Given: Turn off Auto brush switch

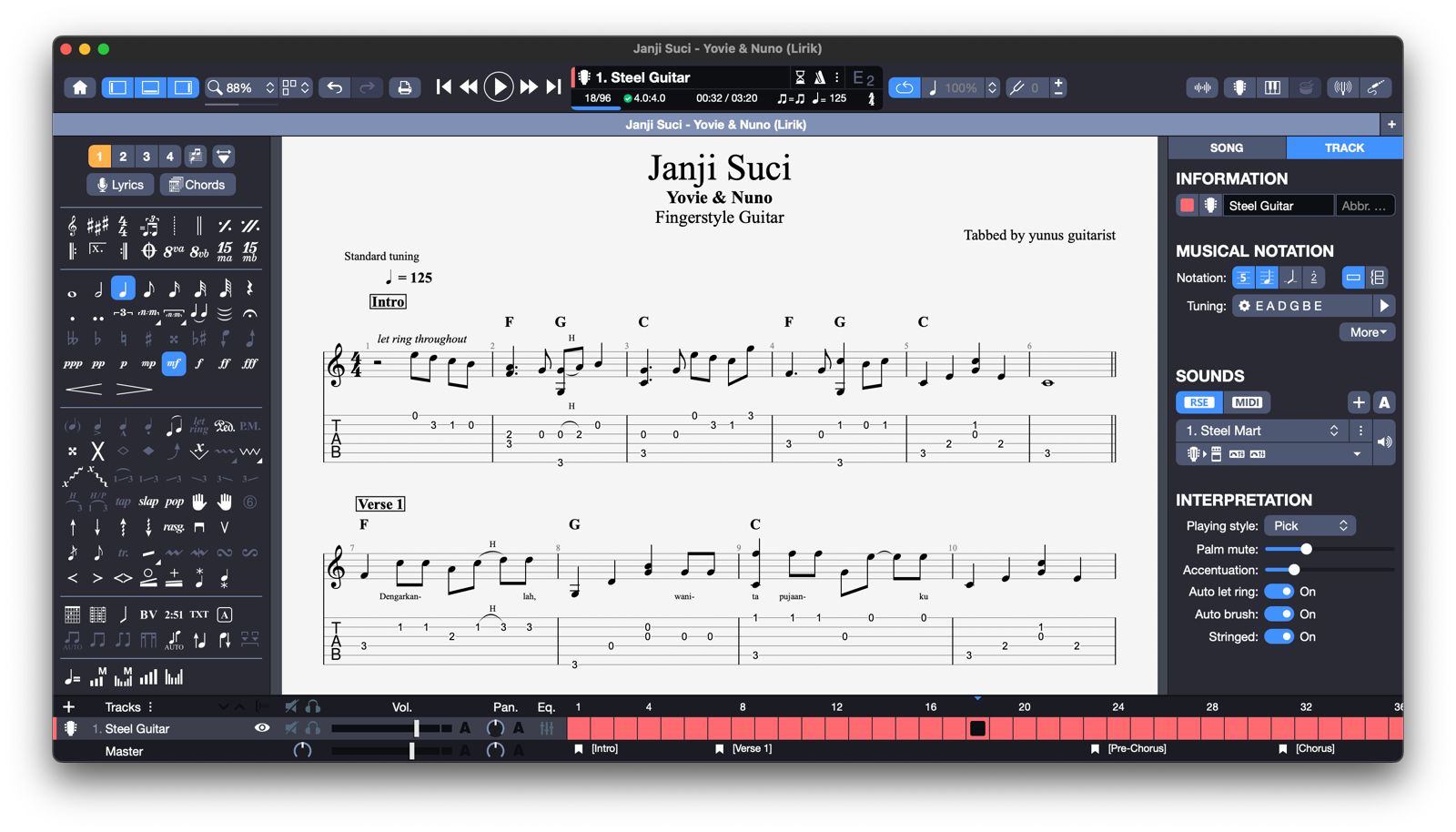Looking at the screenshot, I should coord(1279,614).
